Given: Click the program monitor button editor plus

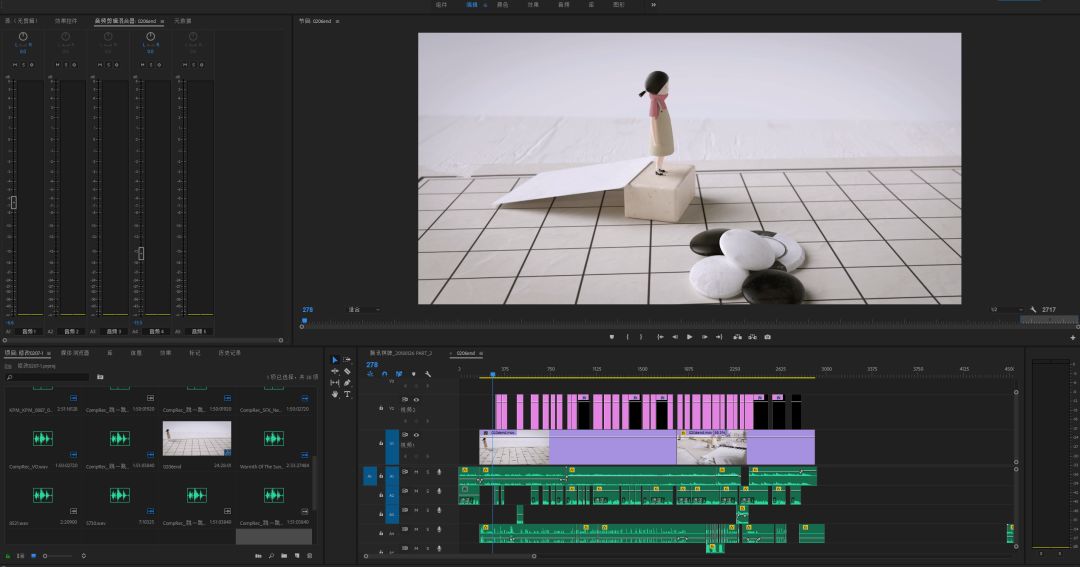Looking at the screenshot, I should click(1072, 337).
